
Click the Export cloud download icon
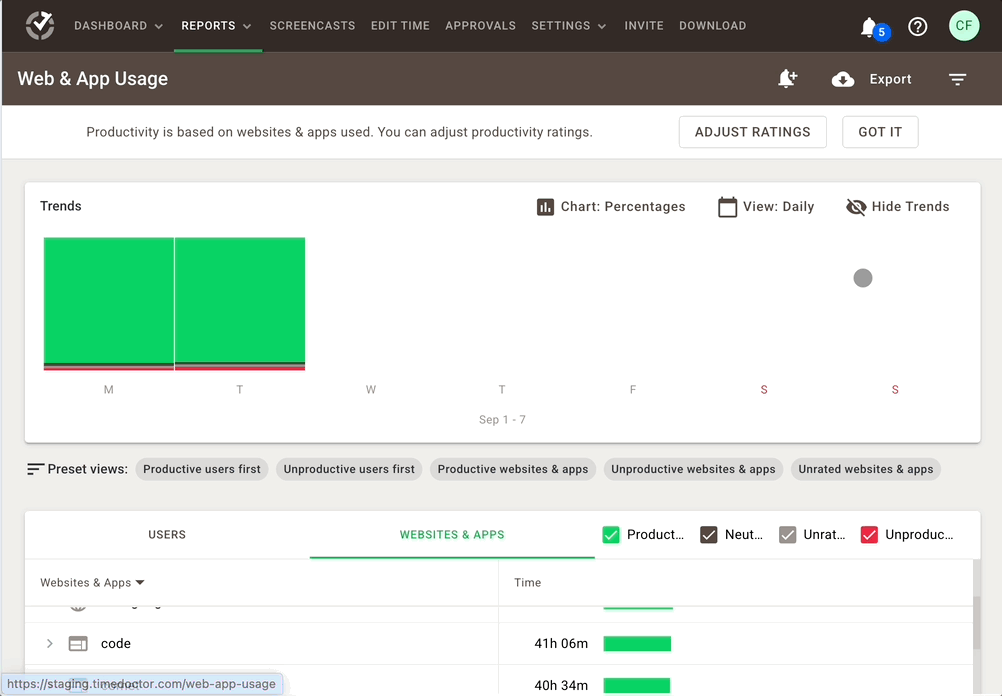[843, 79]
